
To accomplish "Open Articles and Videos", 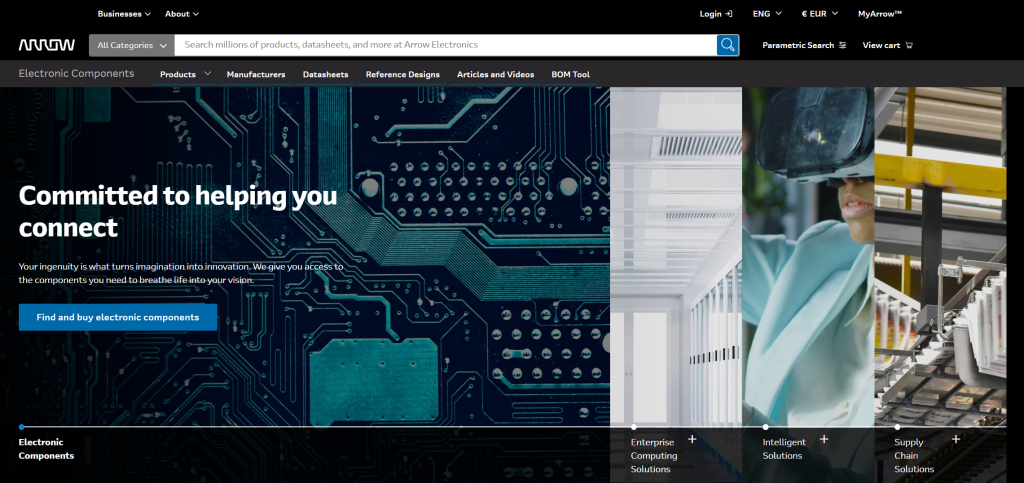I will point(496,74).
